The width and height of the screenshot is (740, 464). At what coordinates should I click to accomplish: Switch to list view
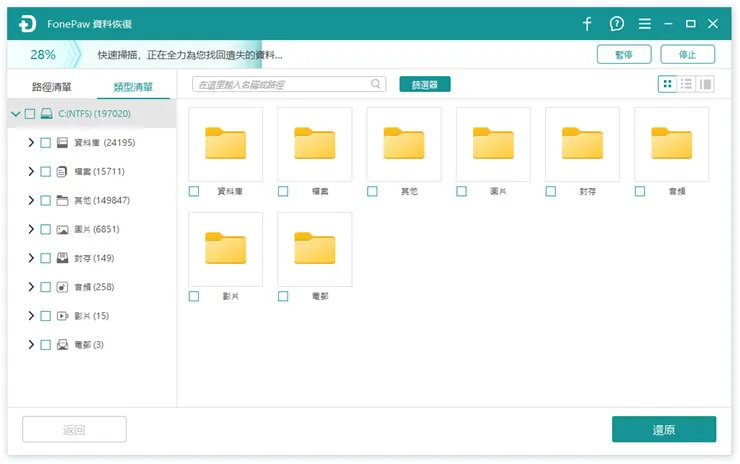(686, 84)
